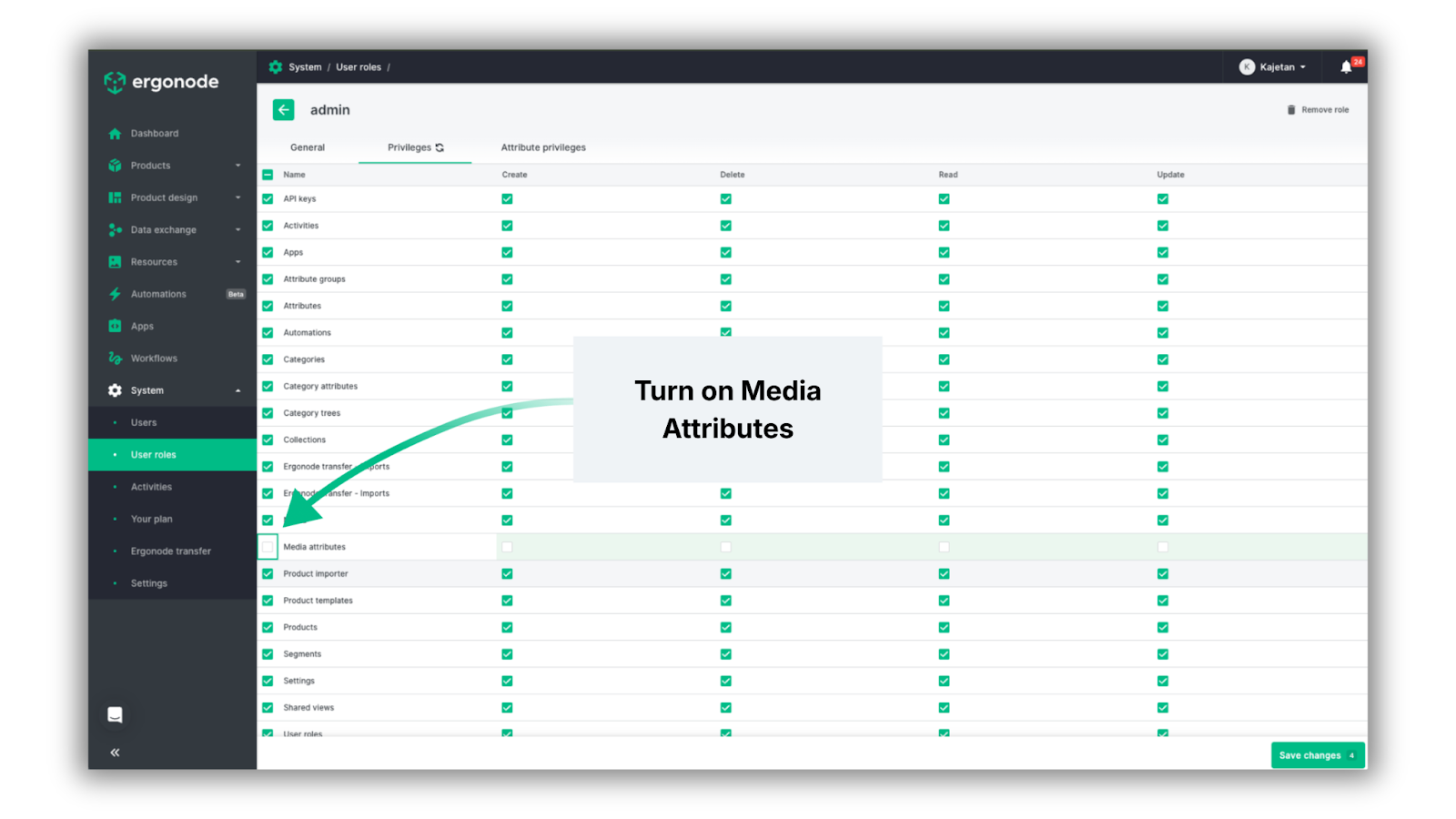Click the ergonode logo icon
This screenshot has width=1456, height=819.
115,82
